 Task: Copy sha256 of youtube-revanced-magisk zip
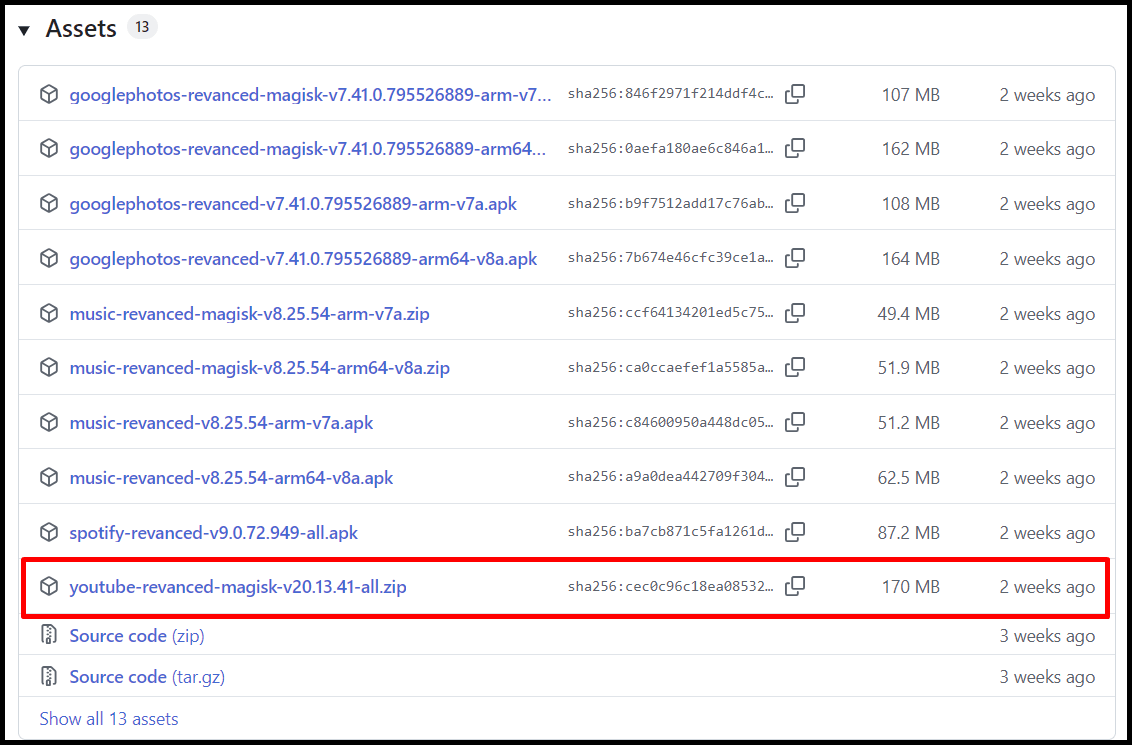click(x=795, y=586)
